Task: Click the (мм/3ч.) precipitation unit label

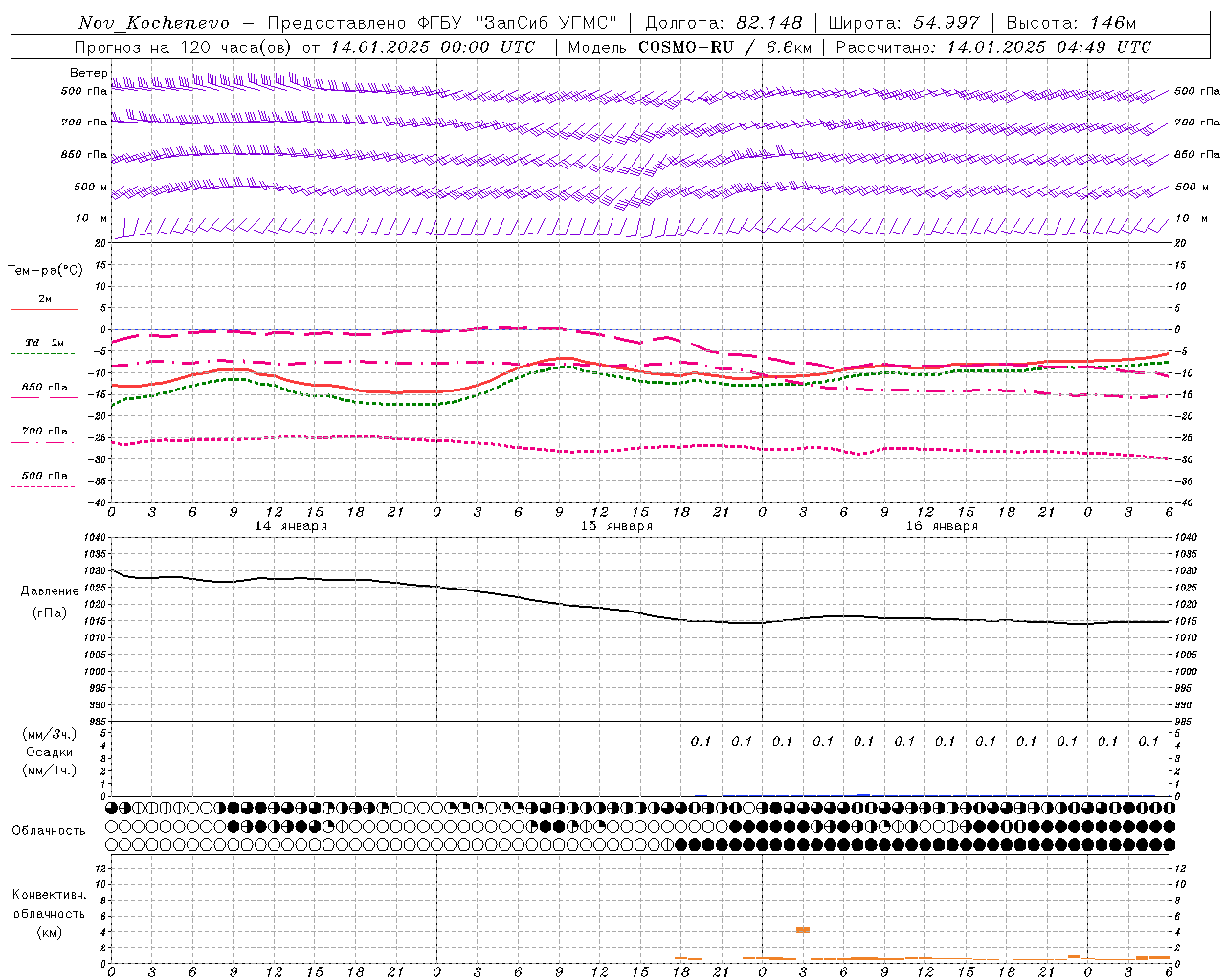Action: click(x=50, y=734)
